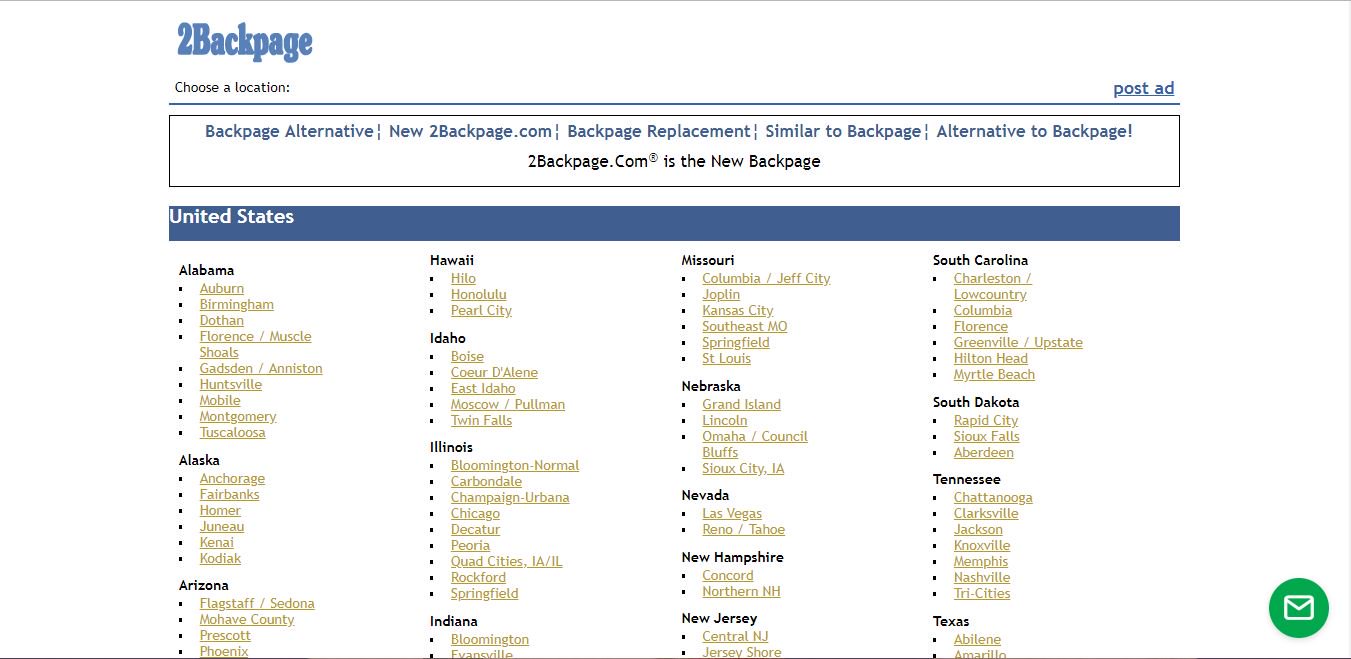The image size is (1351, 659).
Task: Choose Rockford link
Action: point(478,577)
